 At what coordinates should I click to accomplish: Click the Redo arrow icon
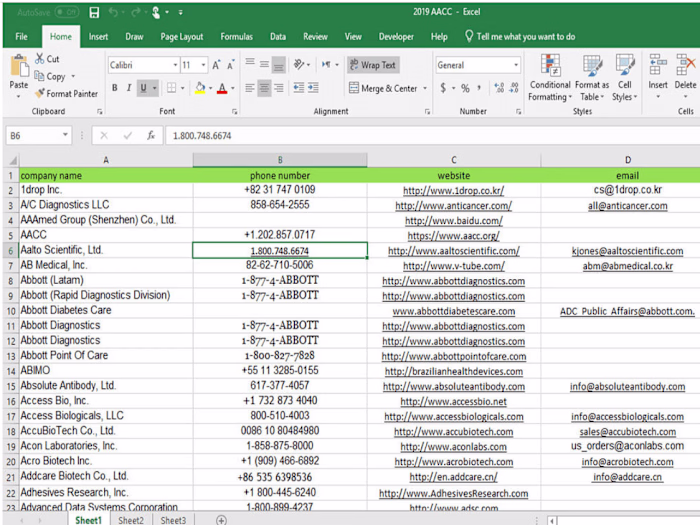point(135,12)
